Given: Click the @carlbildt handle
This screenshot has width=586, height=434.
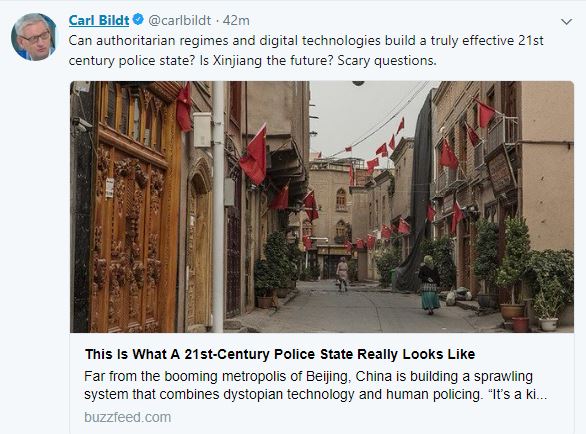Looking at the screenshot, I should click(x=179, y=20).
